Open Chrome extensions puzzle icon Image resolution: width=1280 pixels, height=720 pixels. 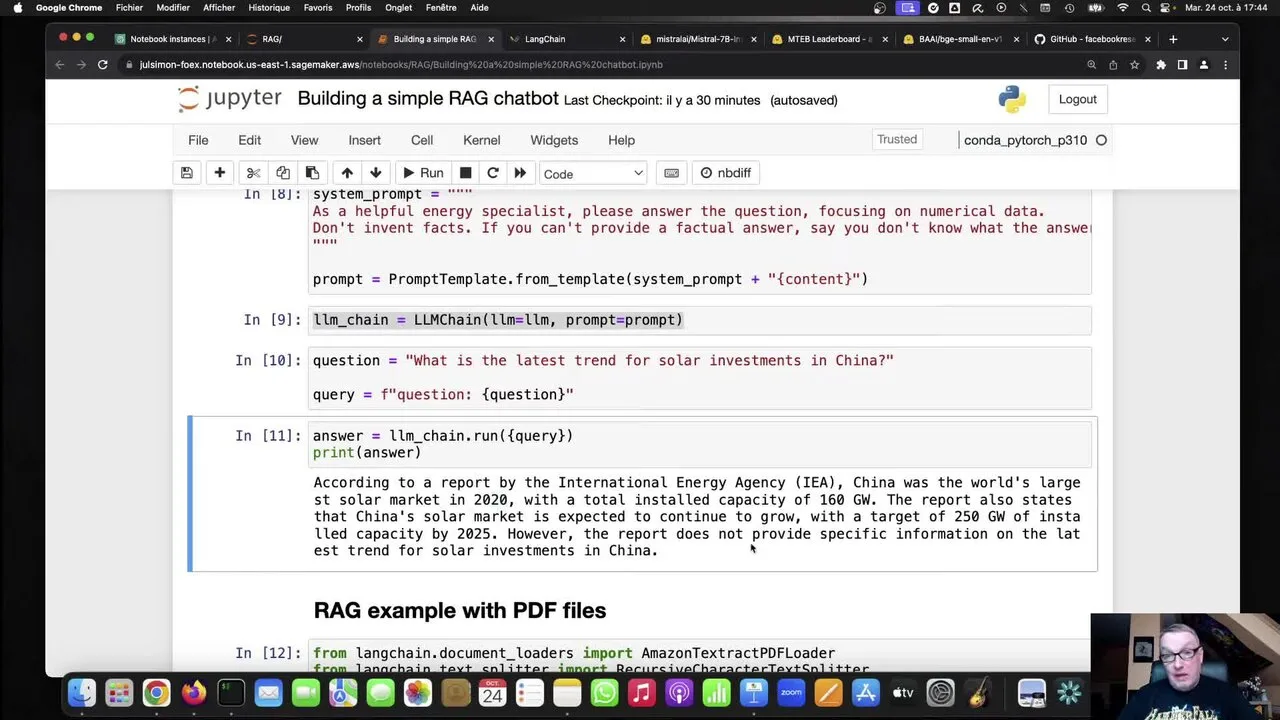[x=1161, y=65]
